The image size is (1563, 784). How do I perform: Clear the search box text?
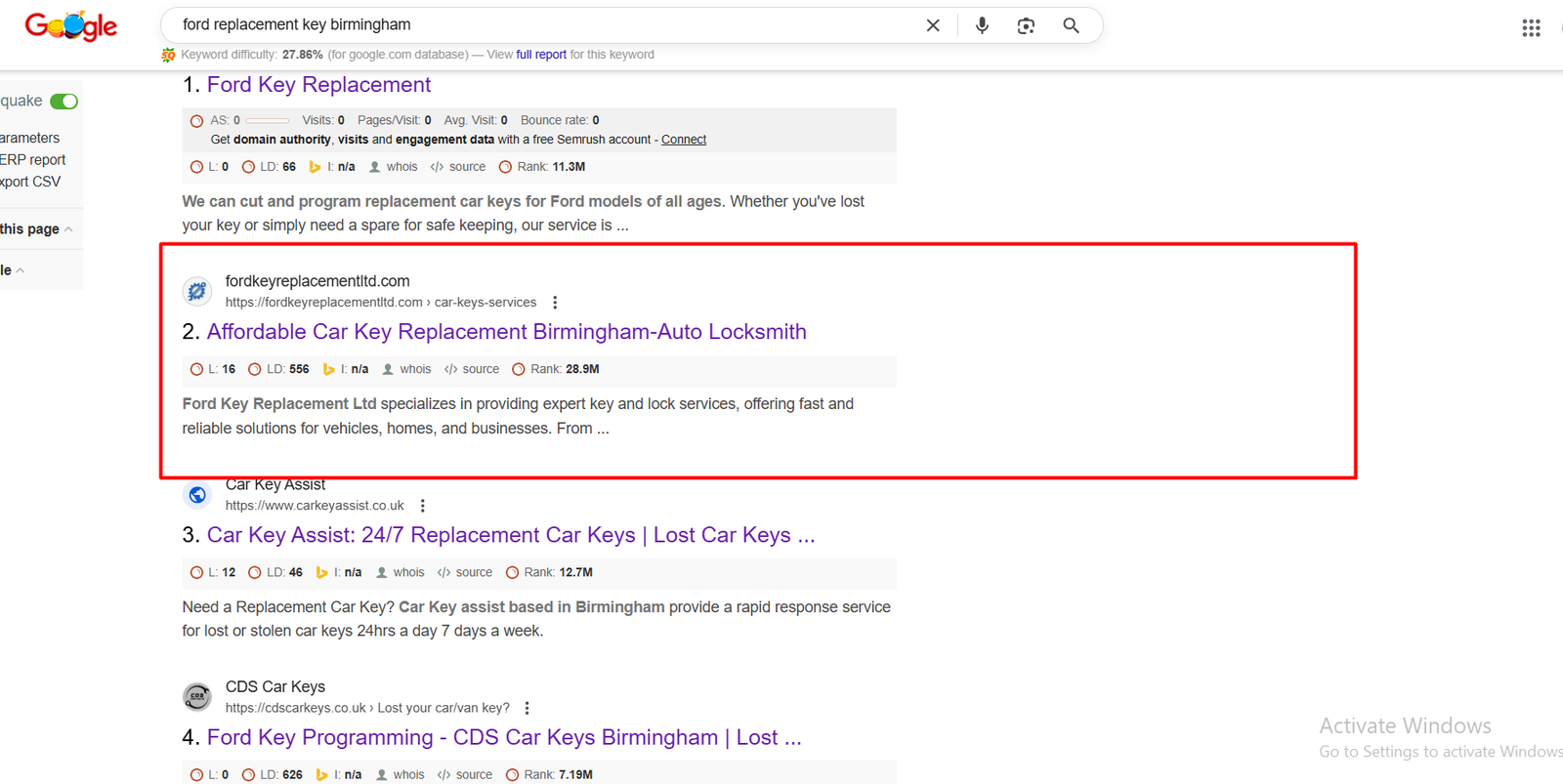(x=933, y=25)
